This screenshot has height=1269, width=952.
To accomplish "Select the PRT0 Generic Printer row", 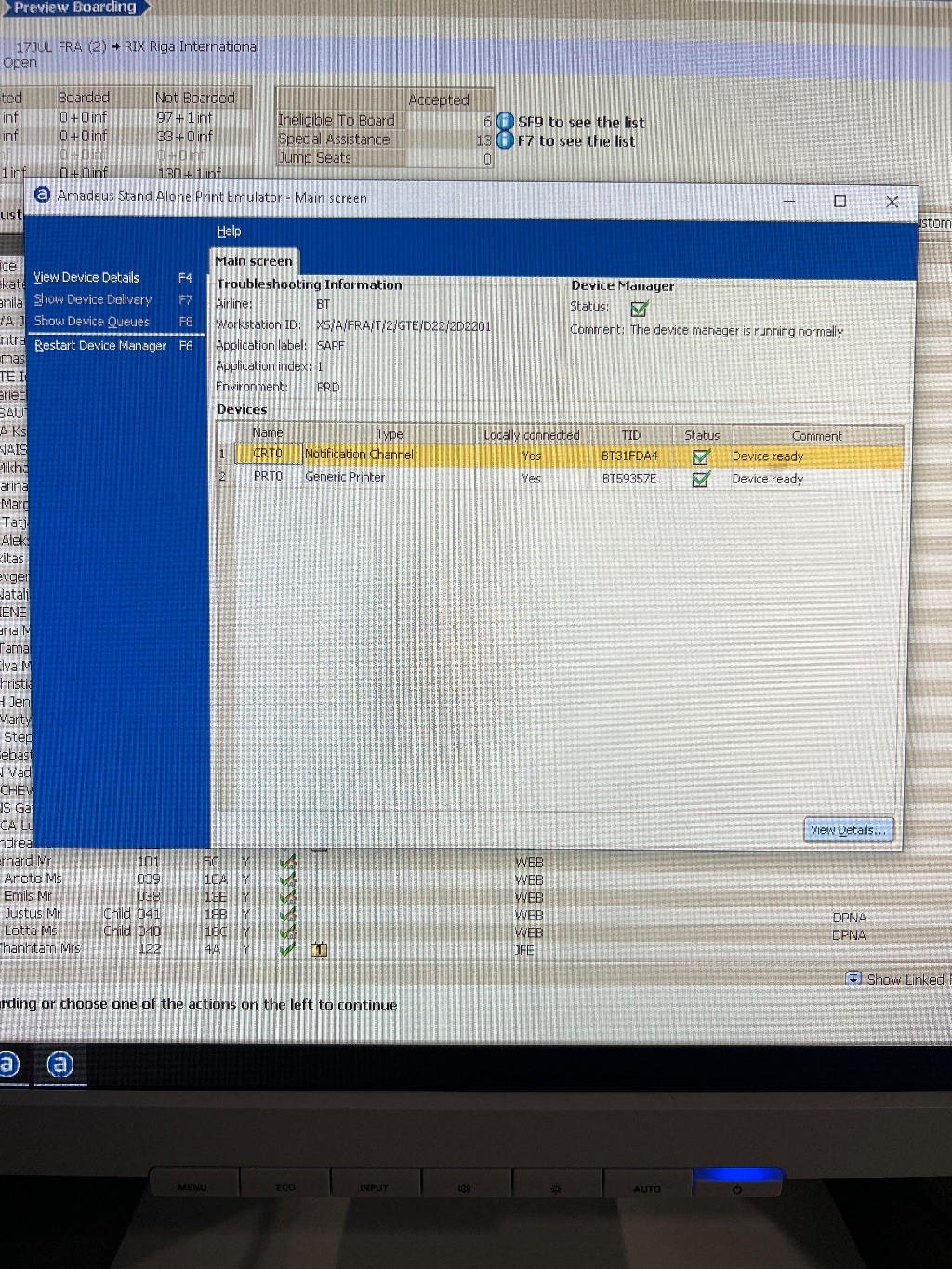I will coord(344,478).
